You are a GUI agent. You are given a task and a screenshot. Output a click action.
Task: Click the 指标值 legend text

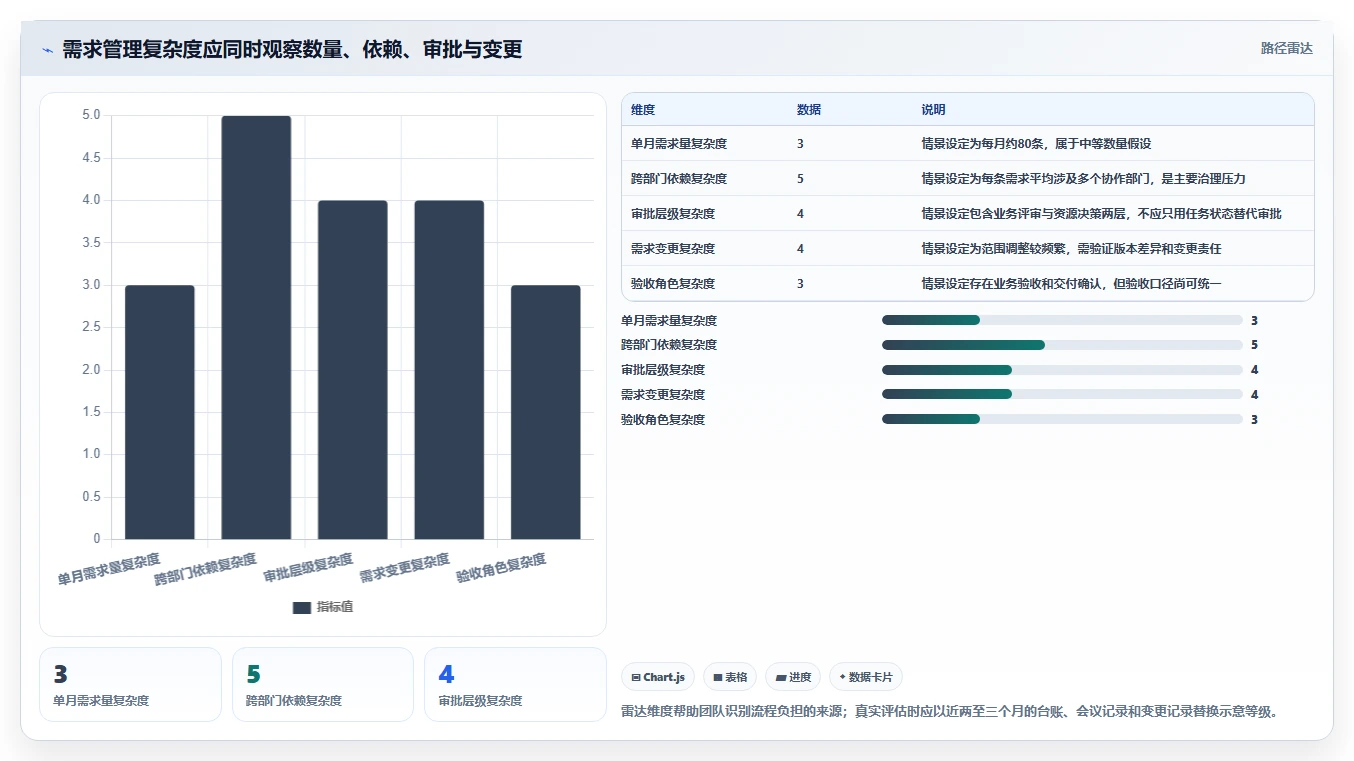335,607
